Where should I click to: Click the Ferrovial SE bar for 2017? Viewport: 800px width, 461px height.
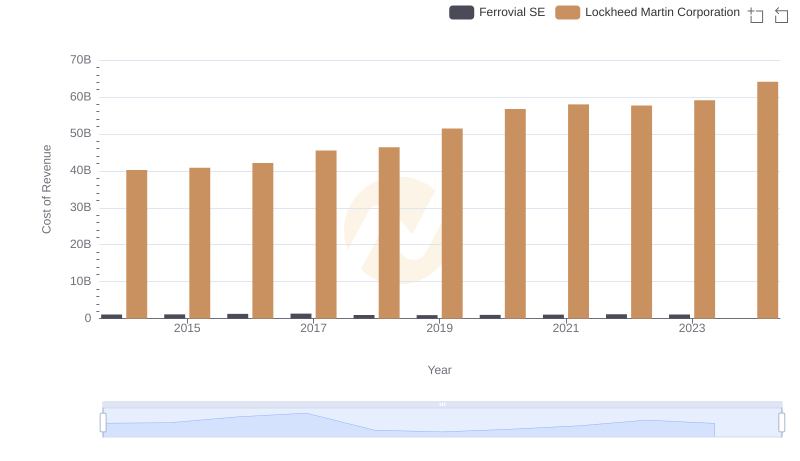[301, 316]
